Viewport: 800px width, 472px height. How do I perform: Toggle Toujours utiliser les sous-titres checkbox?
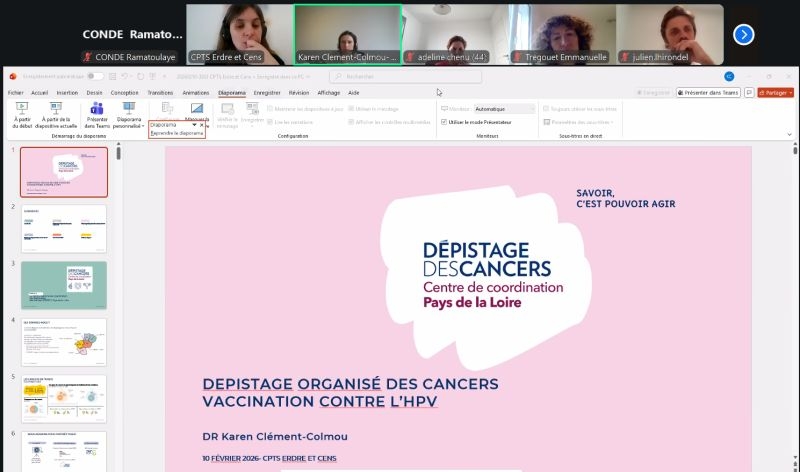point(546,109)
